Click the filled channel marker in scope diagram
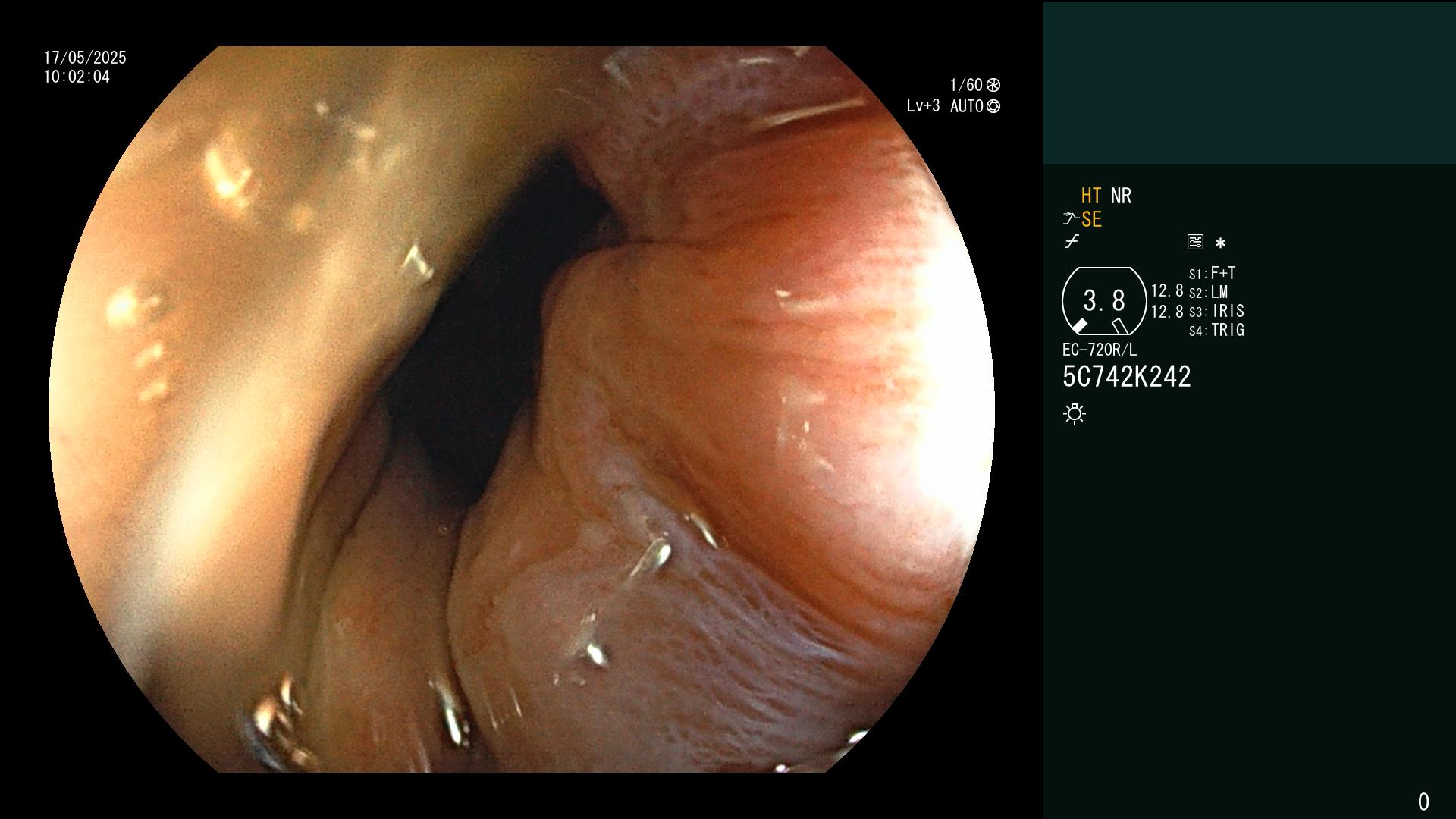This screenshot has width=1456, height=819. (x=1080, y=326)
